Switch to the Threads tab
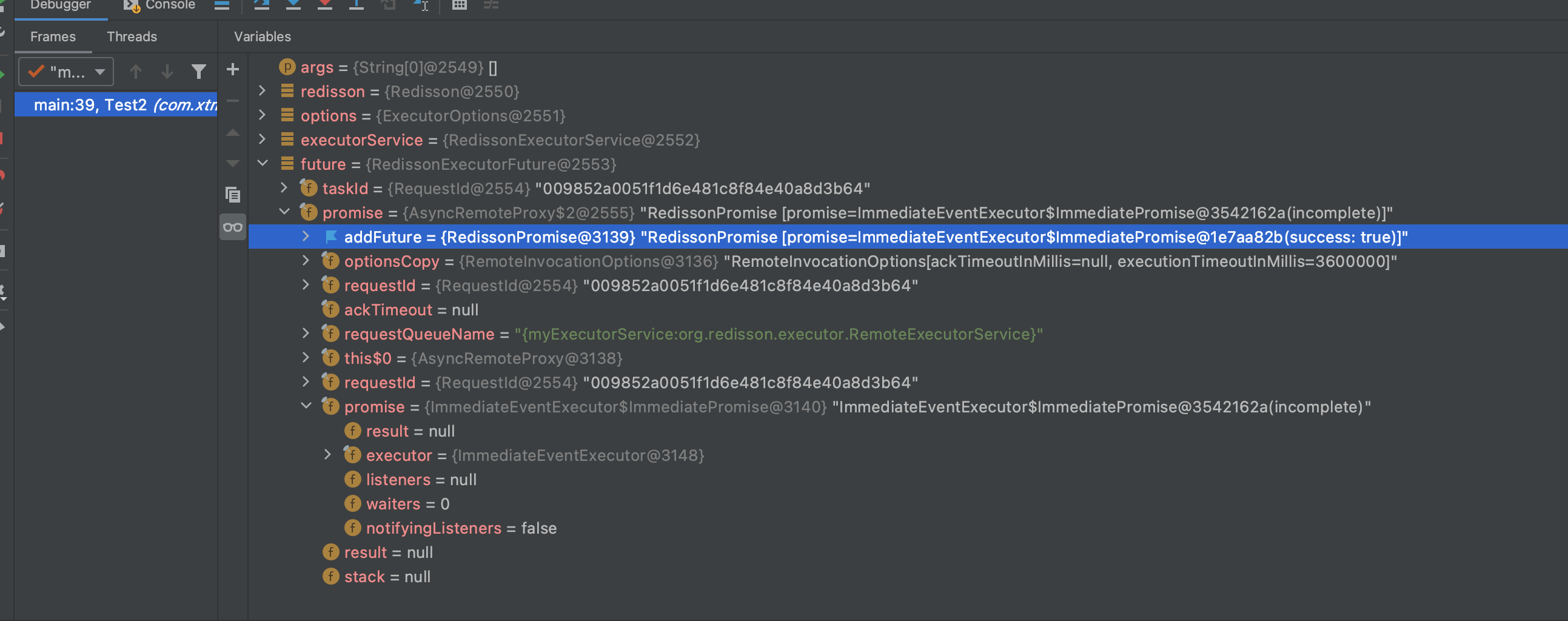The image size is (1568, 621). point(132,36)
